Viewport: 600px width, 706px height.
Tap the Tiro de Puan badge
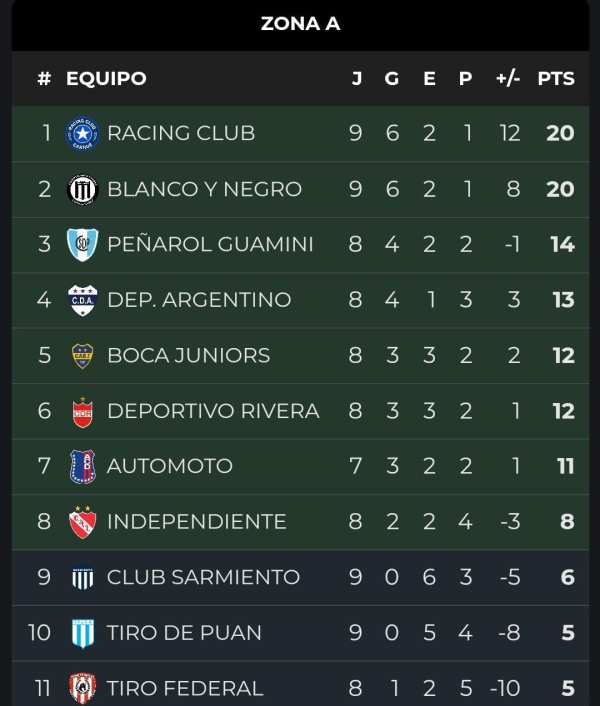coord(83,633)
